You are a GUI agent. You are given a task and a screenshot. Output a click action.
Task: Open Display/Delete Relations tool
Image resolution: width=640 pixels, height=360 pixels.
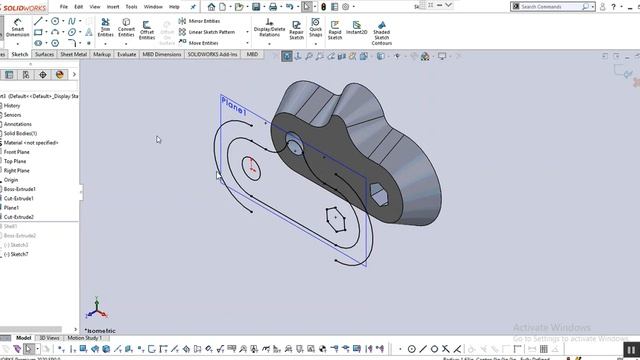(269, 27)
